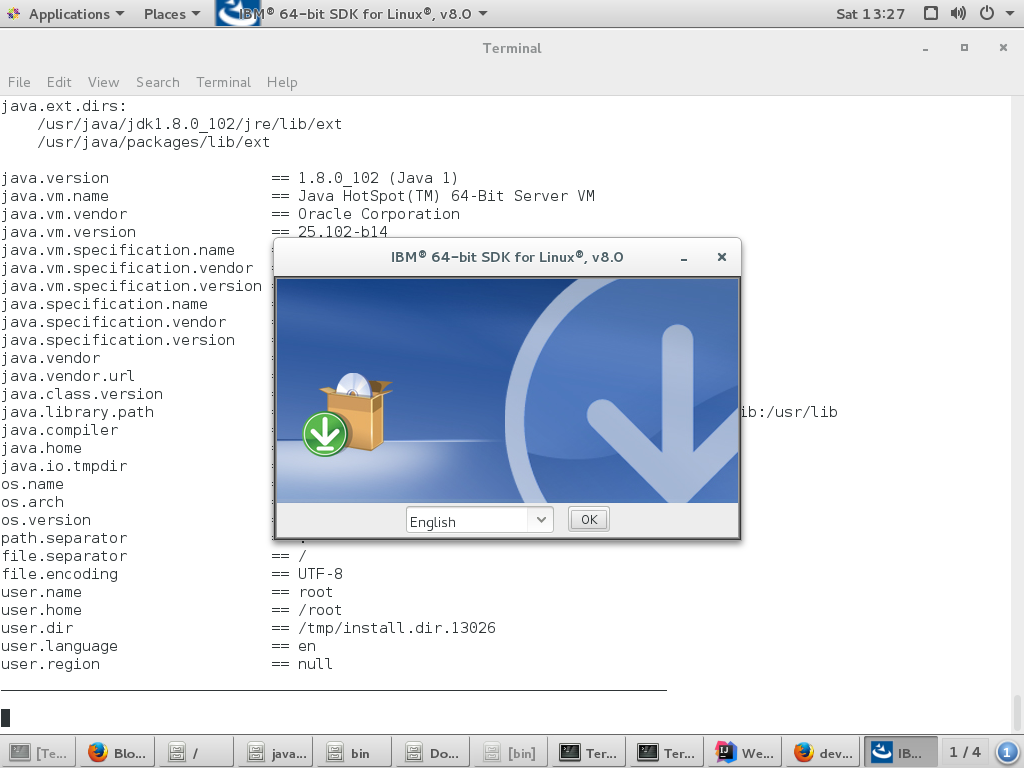Click the terminal cursor at the prompt

pyautogui.click(x=5, y=718)
